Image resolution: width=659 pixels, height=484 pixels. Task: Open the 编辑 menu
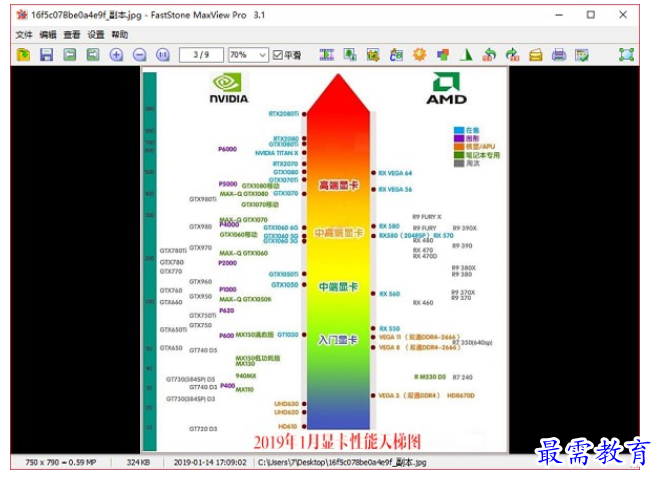point(48,34)
